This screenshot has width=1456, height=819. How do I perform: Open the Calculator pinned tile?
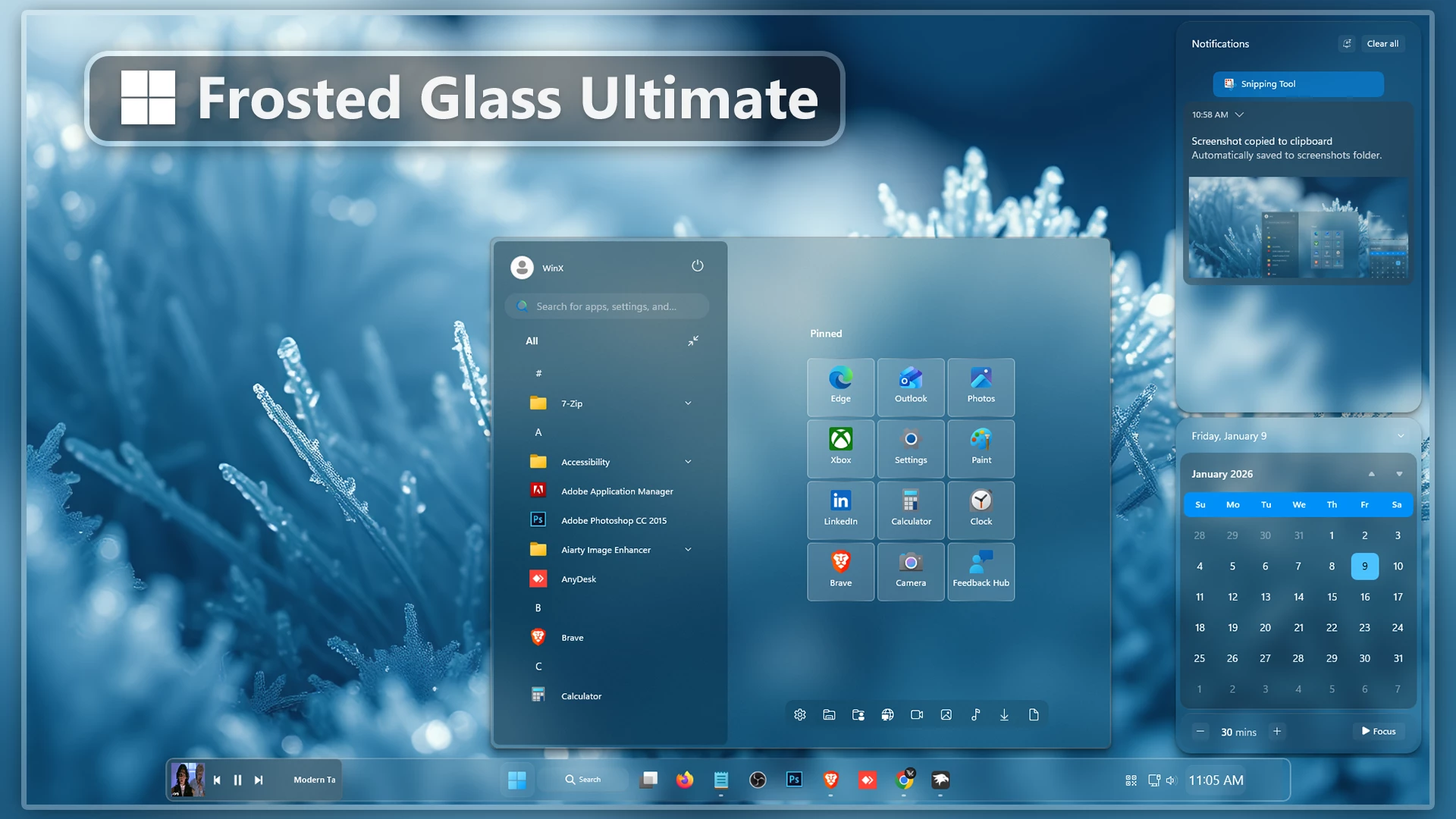911,510
